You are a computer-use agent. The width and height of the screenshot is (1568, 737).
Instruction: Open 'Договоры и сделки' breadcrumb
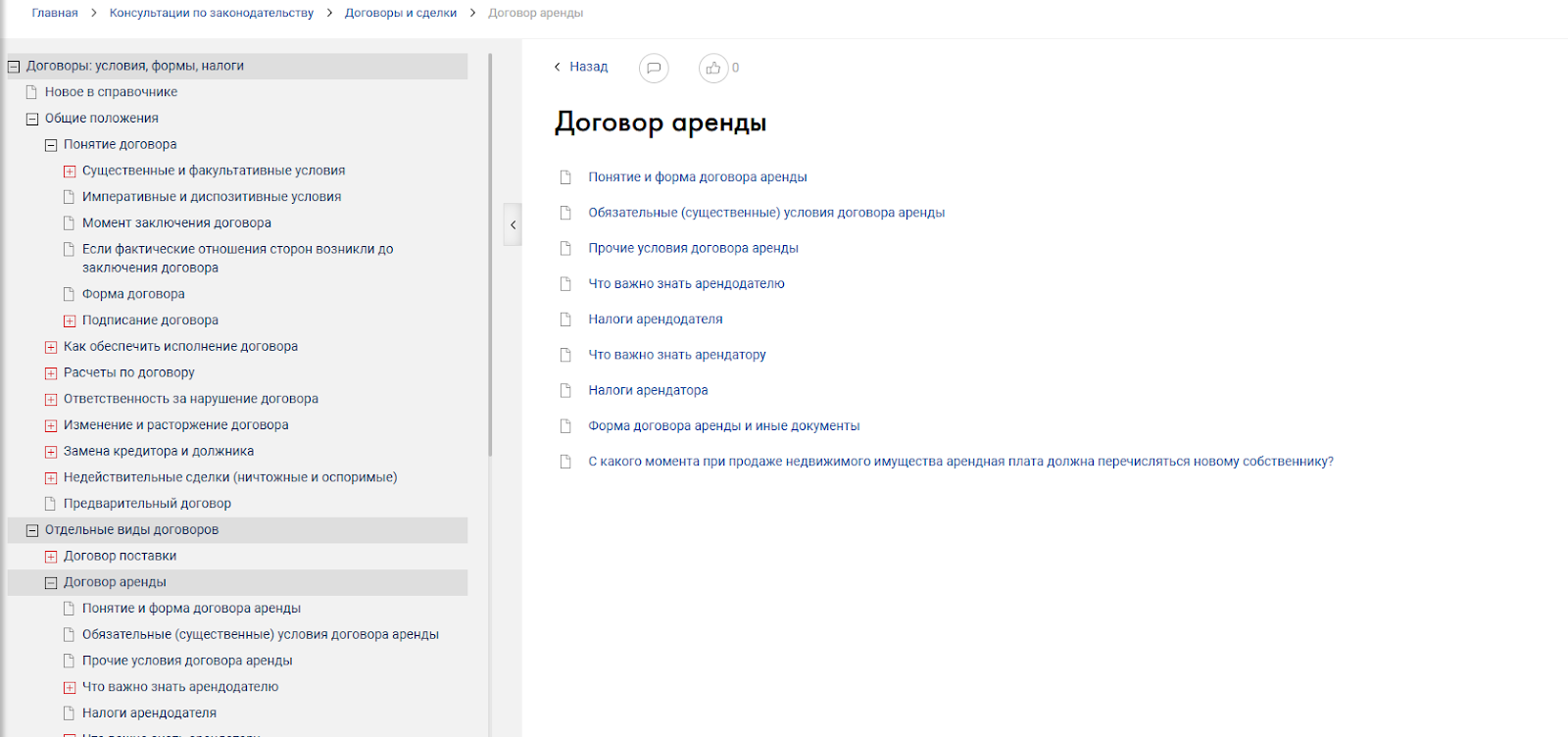point(400,13)
